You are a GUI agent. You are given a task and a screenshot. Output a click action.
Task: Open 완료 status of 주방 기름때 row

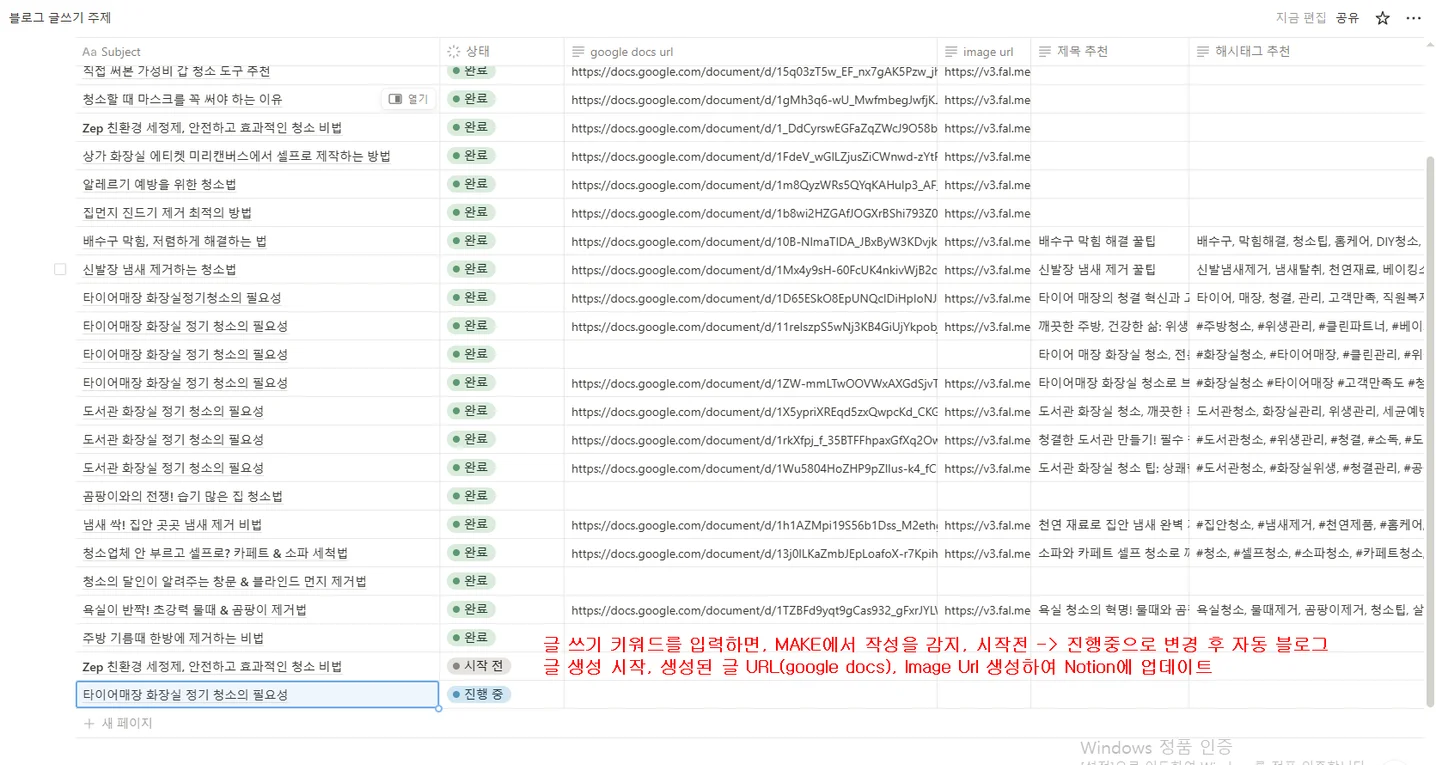point(471,638)
